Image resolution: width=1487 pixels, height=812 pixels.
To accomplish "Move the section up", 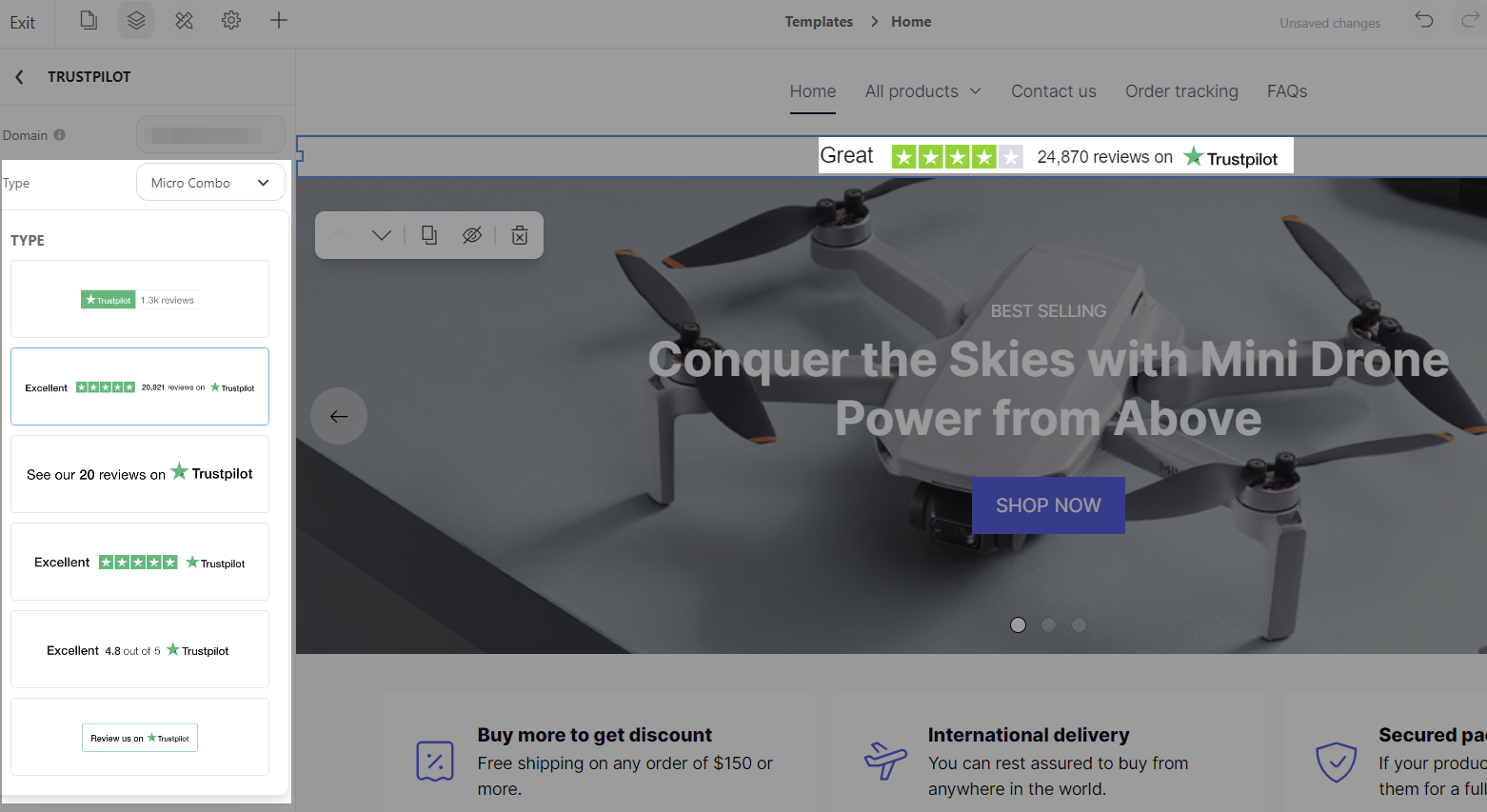I will click(x=339, y=235).
